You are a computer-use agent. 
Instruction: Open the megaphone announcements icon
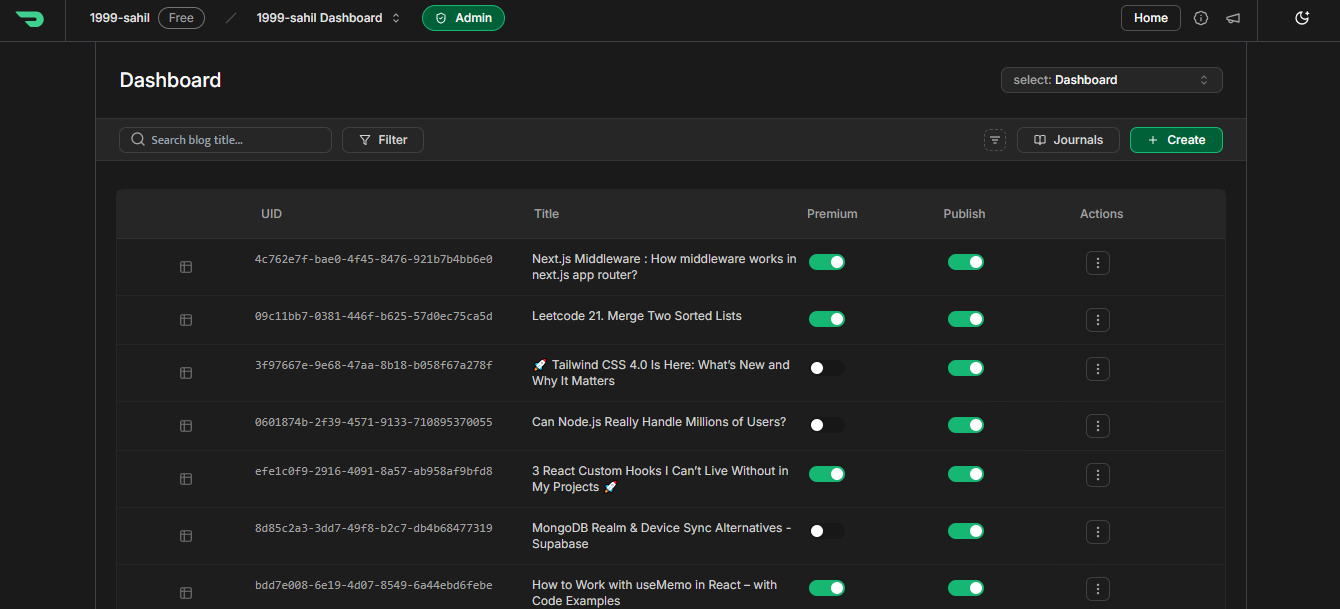pos(1233,18)
